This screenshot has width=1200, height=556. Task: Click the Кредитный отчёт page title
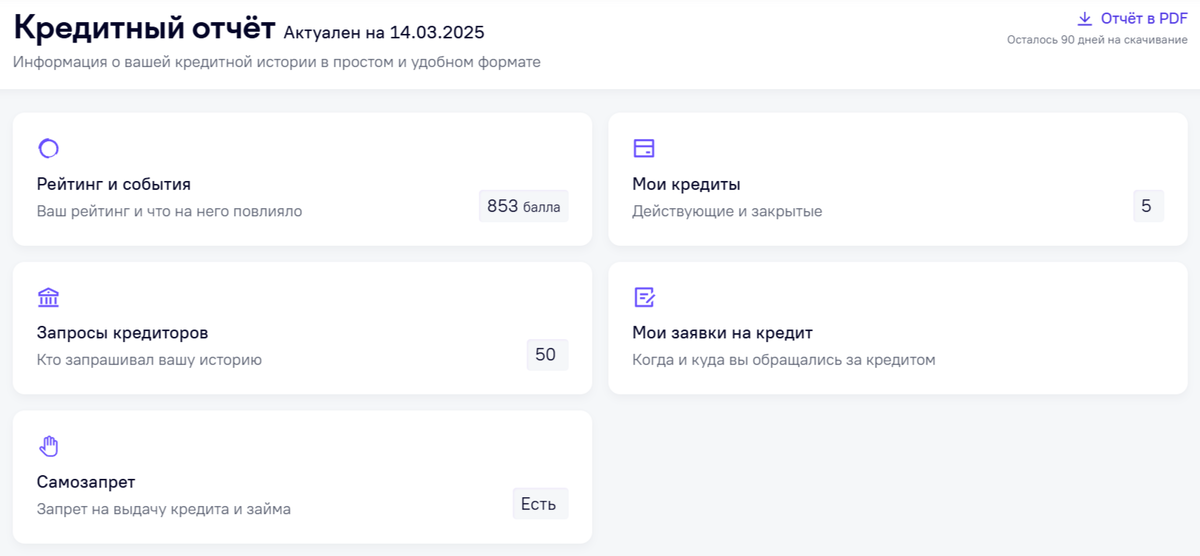pyautogui.click(x=144, y=28)
